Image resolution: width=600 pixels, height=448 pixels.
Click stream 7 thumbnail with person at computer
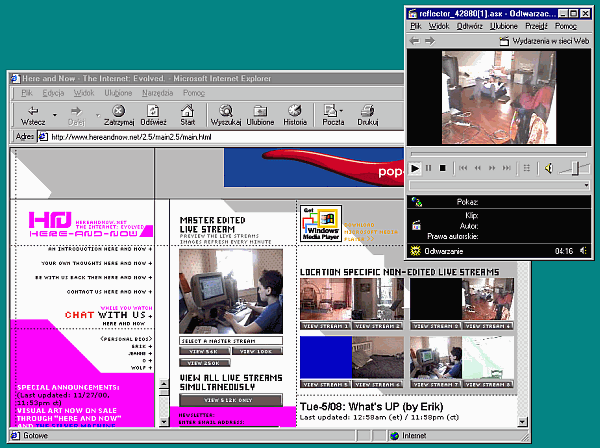[x=436, y=358]
